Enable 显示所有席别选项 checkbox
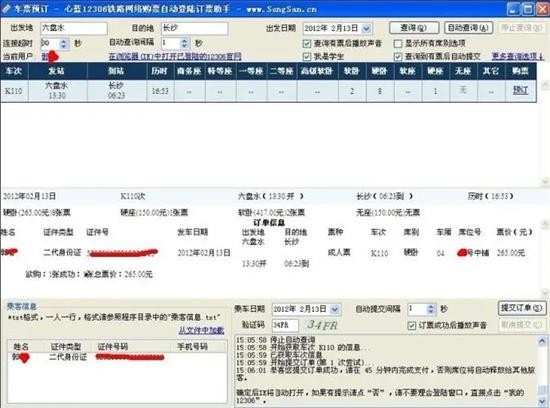This screenshot has width=550, height=408. point(398,44)
